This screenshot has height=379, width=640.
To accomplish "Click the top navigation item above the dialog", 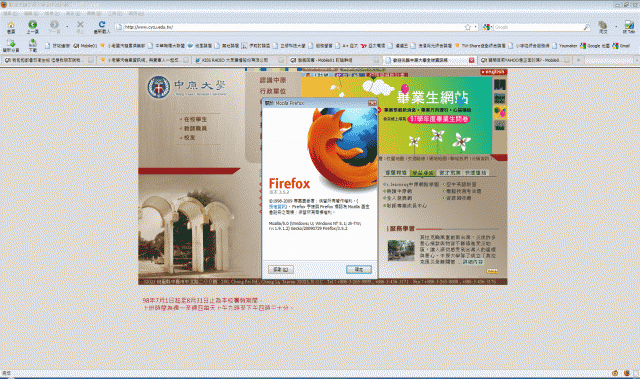I will click(x=273, y=80).
